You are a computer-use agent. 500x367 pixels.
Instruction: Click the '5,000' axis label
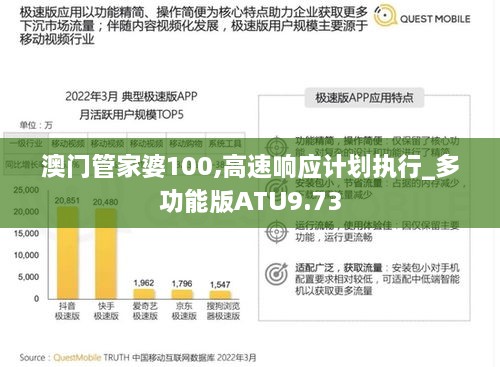[x=29, y=277]
